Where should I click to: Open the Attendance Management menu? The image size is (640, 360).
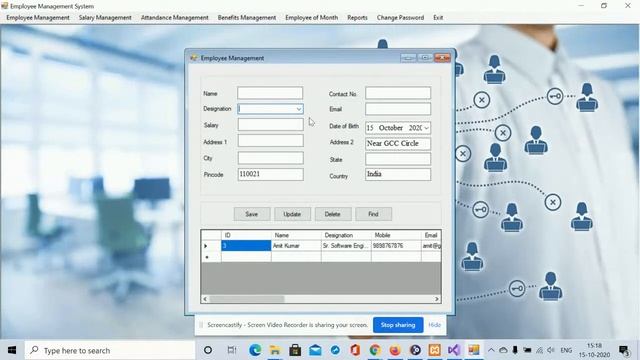(x=174, y=18)
